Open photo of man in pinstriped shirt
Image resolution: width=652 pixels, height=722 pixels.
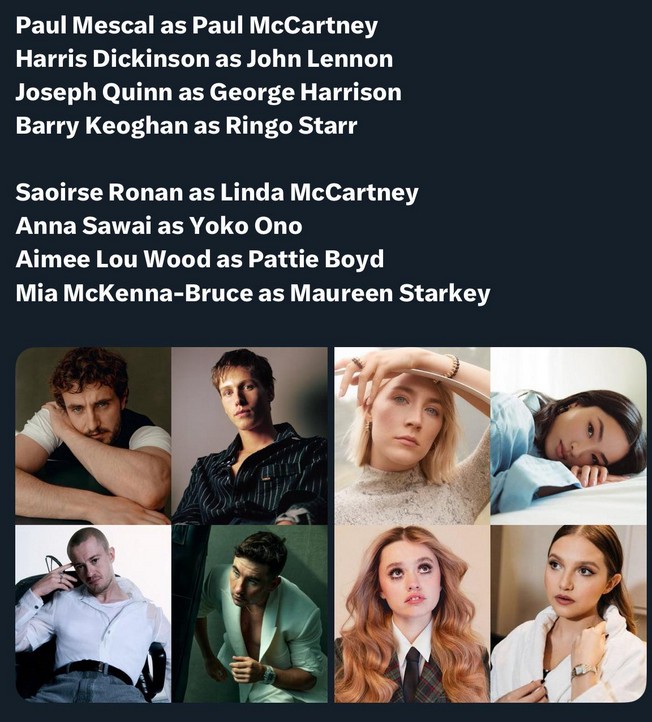click(x=250, y=436)
